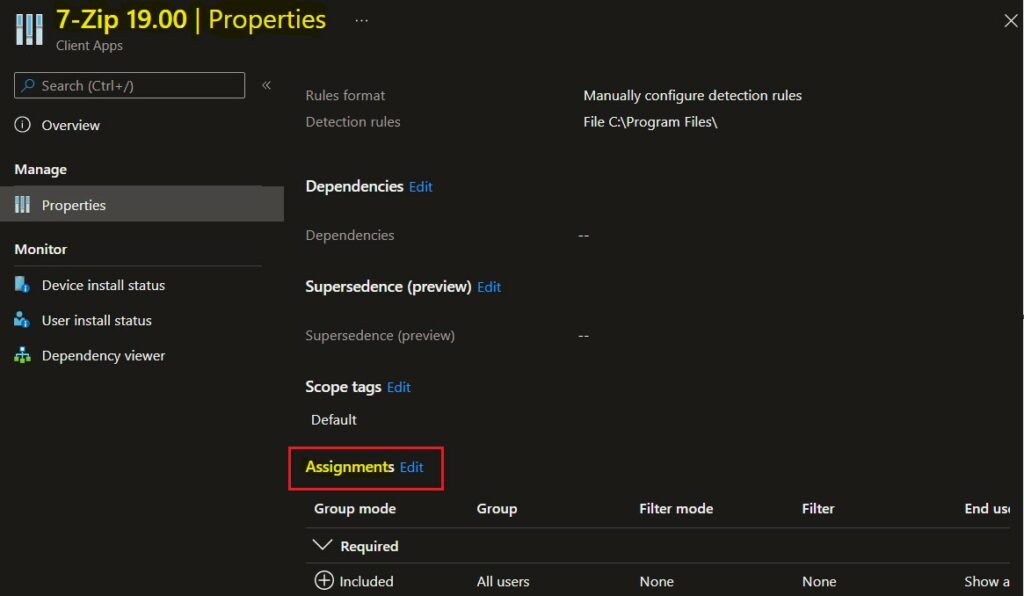Viewport: 1024px width, 596px height.
Task: Click the Properties bars icon in sidebar
Action: click(22, 205)
